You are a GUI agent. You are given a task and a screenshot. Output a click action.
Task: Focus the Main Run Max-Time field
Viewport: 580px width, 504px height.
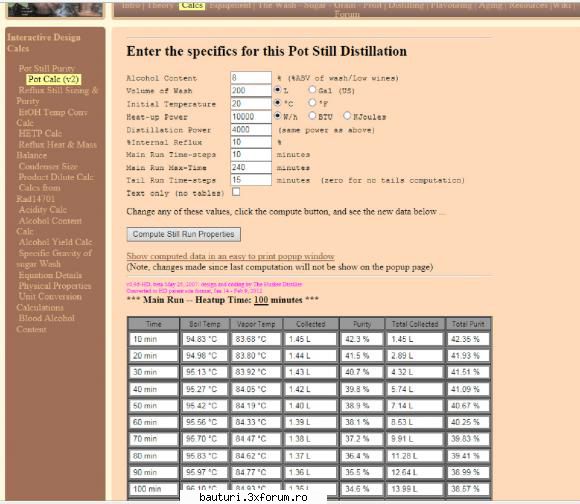pyautogui.click(x=251, y=167)
